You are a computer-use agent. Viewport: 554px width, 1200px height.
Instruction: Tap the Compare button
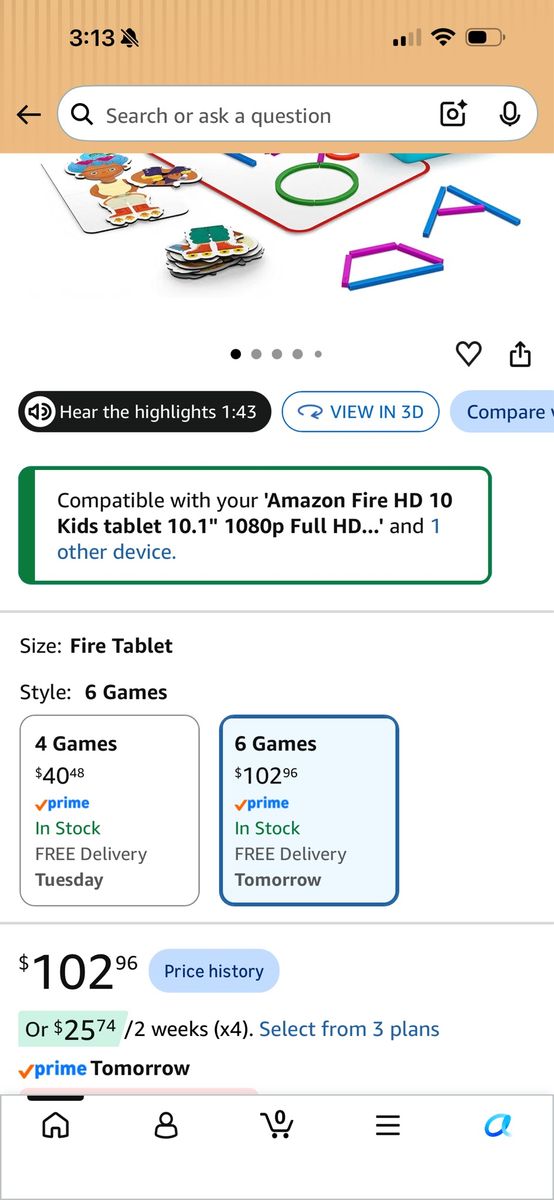point(503,412)
